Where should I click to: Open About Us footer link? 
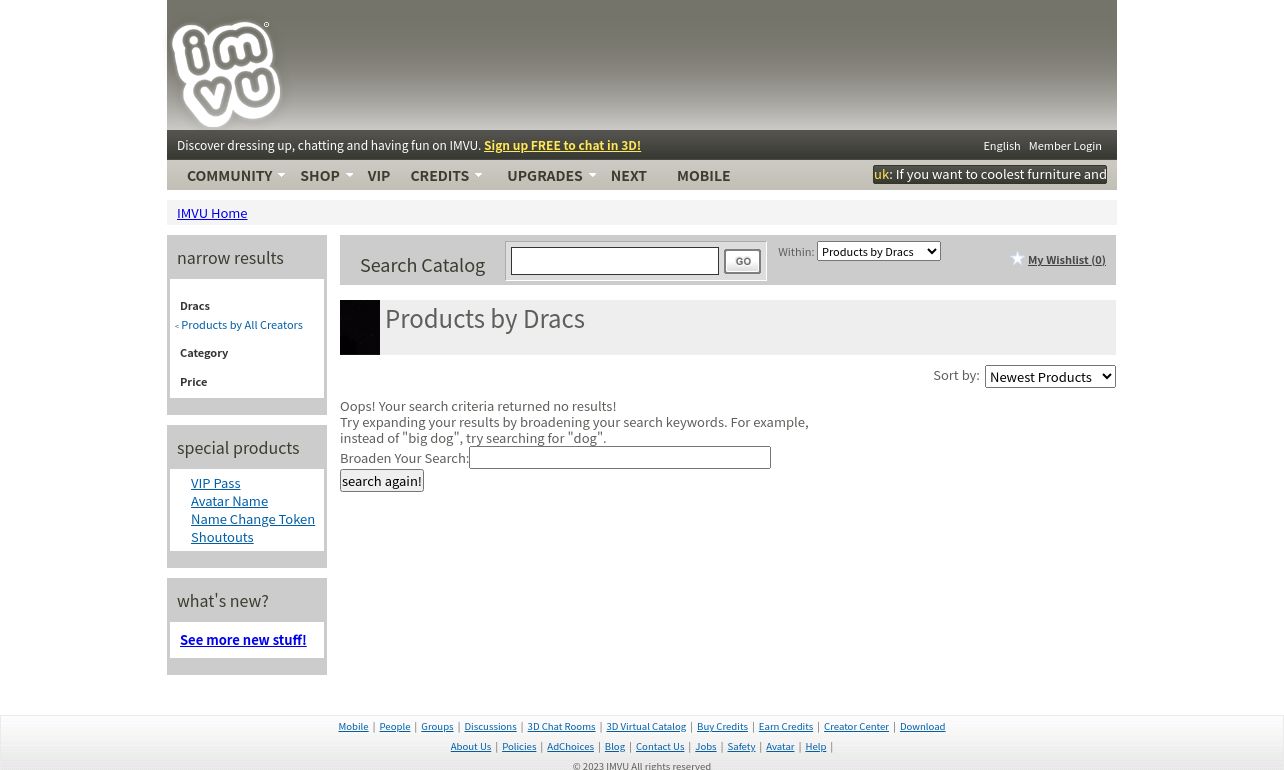[470, 747]
